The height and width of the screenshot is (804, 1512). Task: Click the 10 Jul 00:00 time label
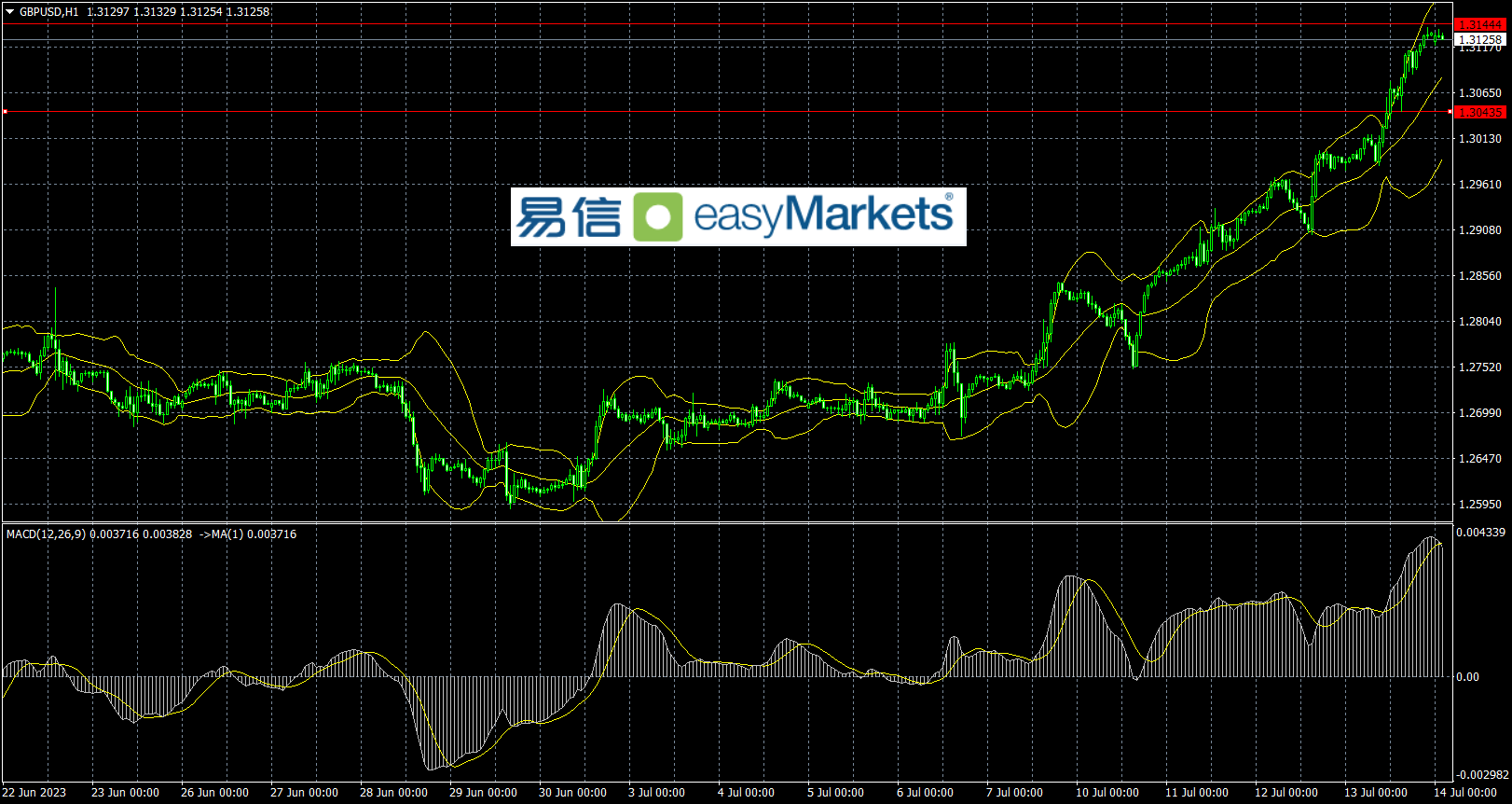pos(1107,793)
